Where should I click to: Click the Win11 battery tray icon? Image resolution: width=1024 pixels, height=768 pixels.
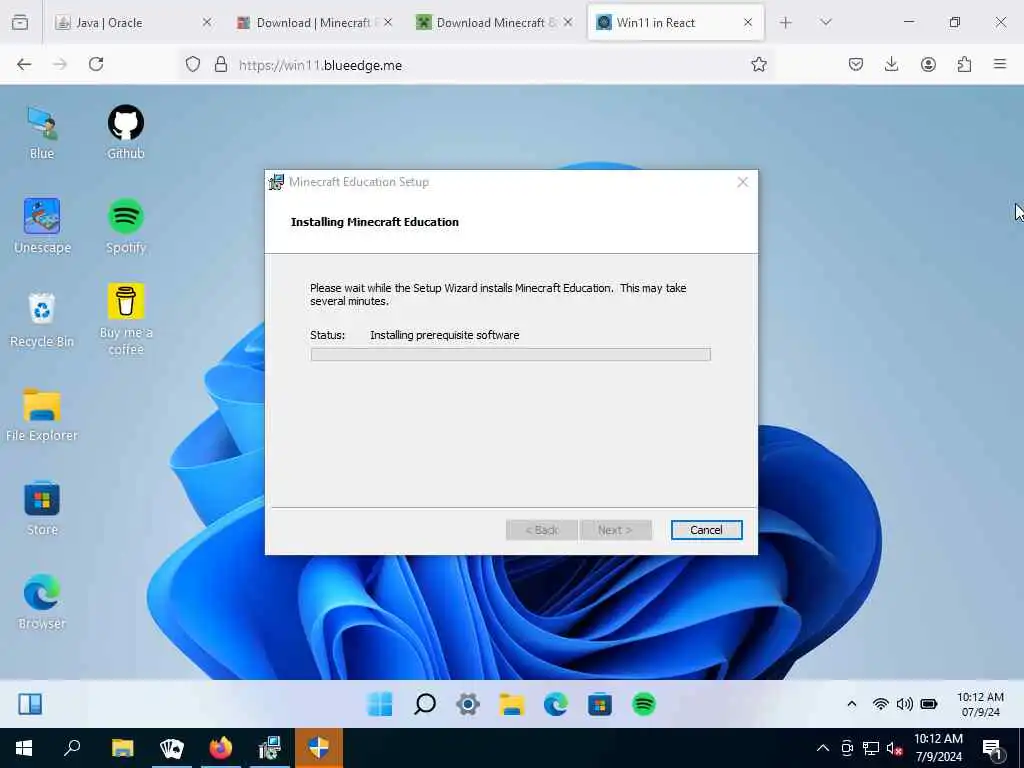(x=929, y=704)
